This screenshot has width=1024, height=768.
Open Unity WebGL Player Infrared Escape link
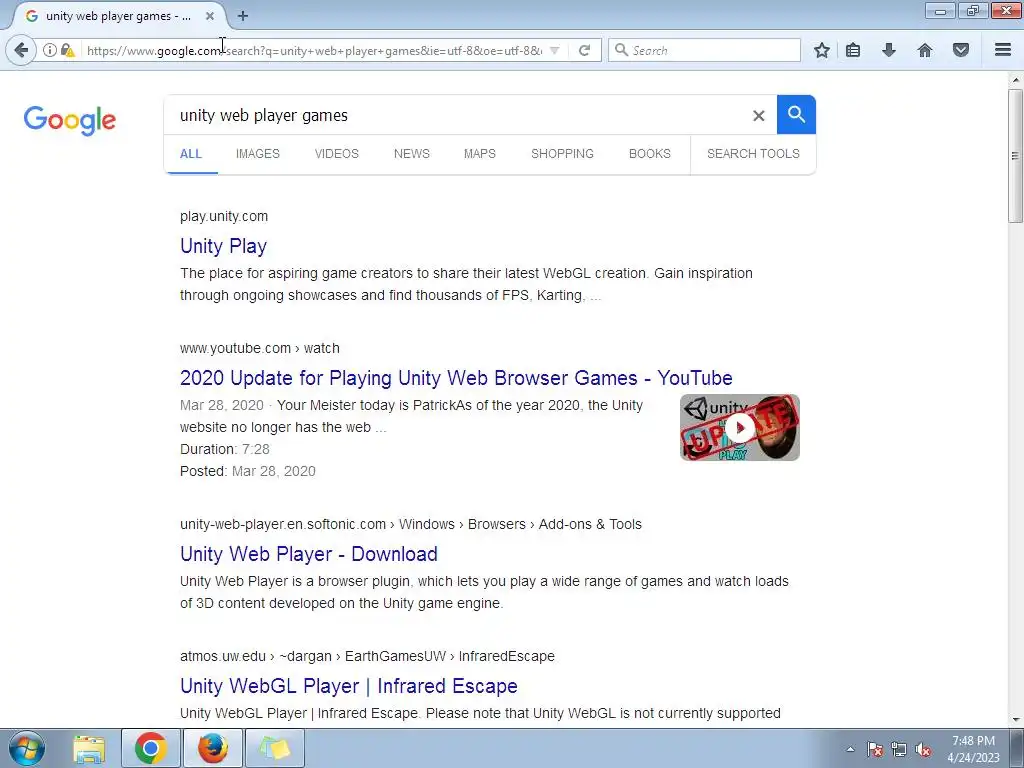[x=349, y=686]
